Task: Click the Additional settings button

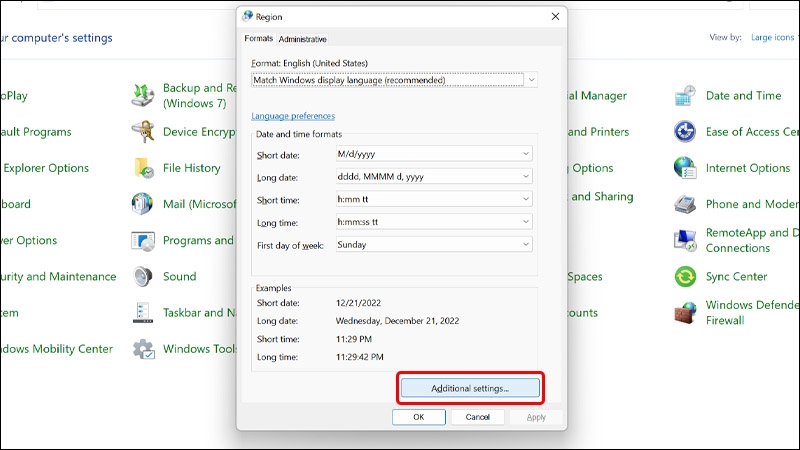Action: [x=470, y=387]
